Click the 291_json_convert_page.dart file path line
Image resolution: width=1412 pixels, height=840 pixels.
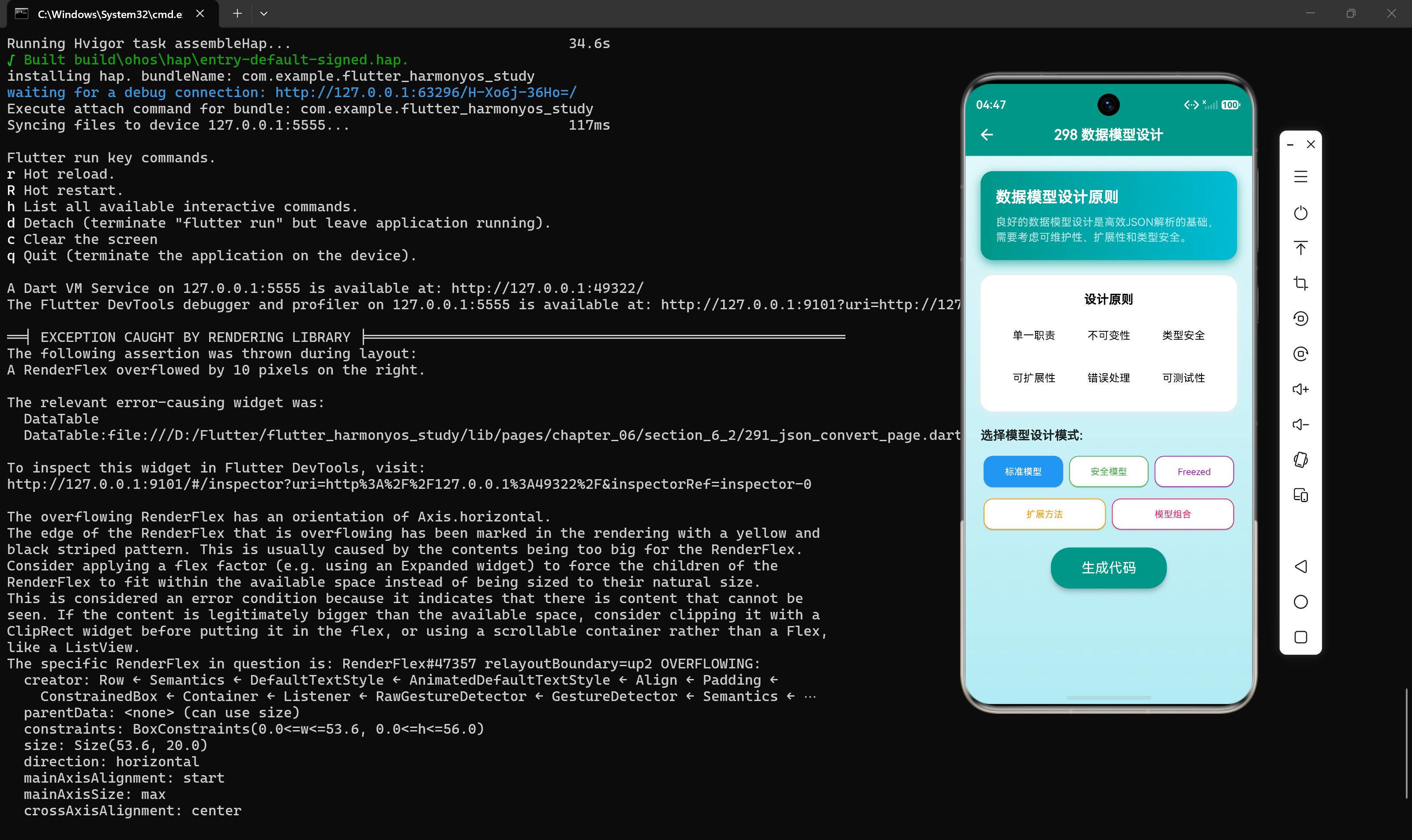(x=492, y=435)
